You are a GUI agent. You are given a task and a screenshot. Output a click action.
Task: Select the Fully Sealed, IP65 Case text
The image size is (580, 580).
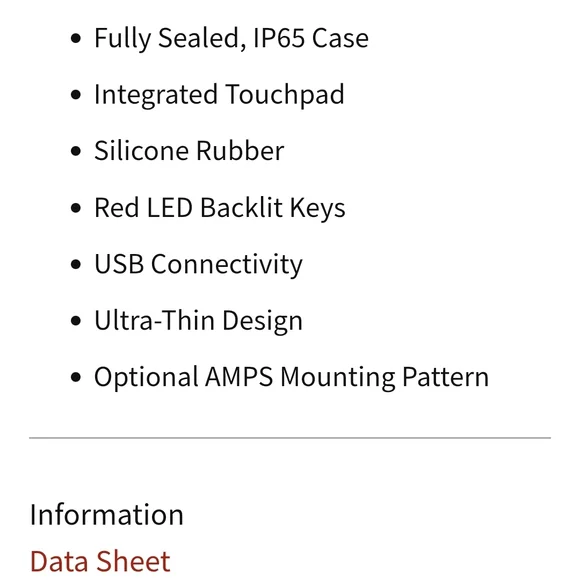(x=231, y=38)
